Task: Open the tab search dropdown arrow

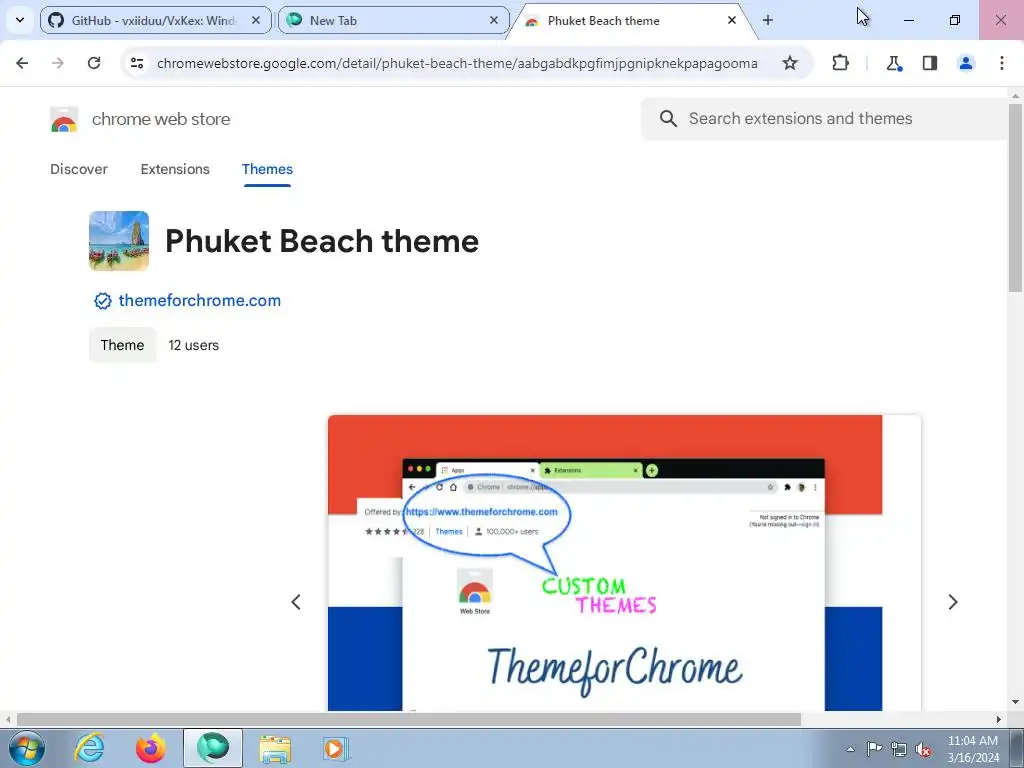Action: click(x=20, y=20)
